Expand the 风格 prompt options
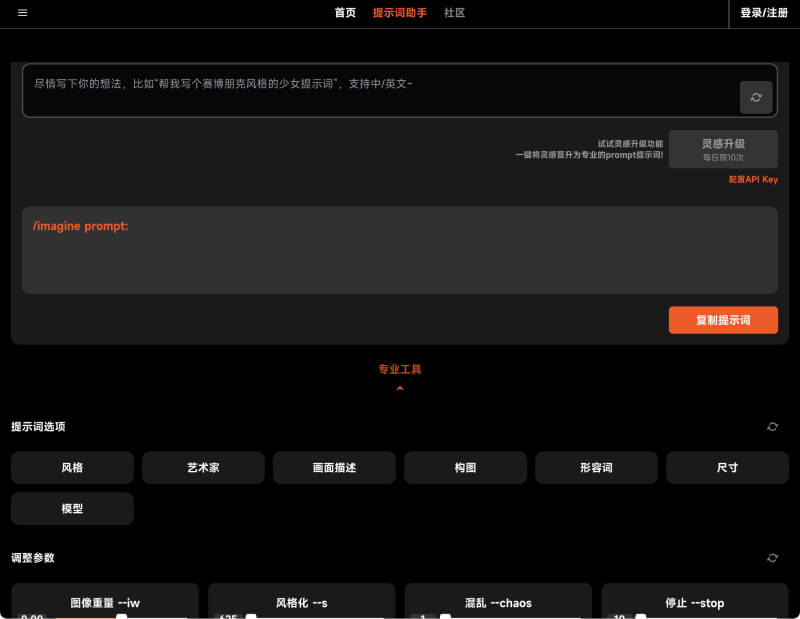Image resolution: width=800 pixels, height=619 pixels. [72, 468]
